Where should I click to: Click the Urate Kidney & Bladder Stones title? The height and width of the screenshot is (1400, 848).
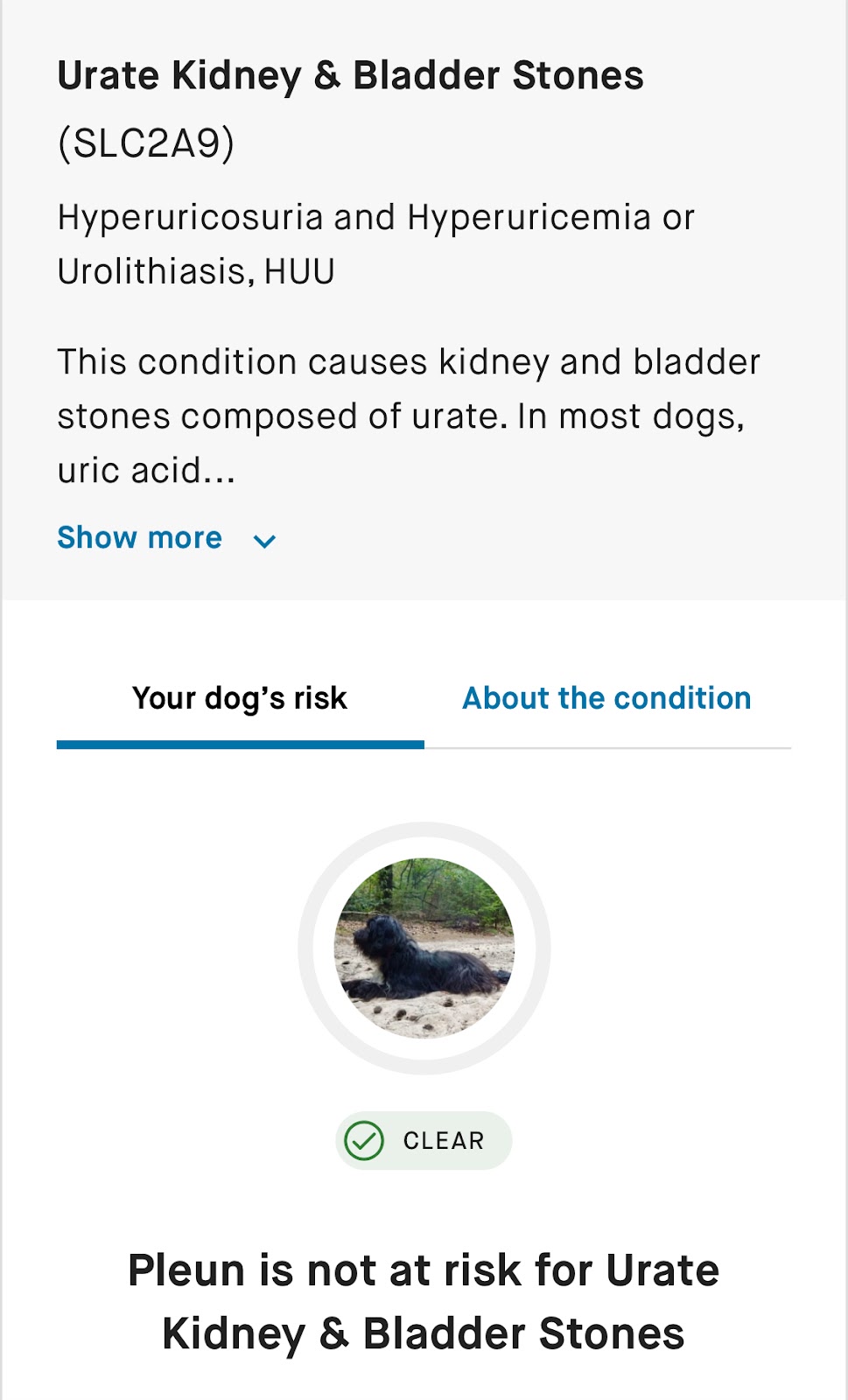[350, 76]
